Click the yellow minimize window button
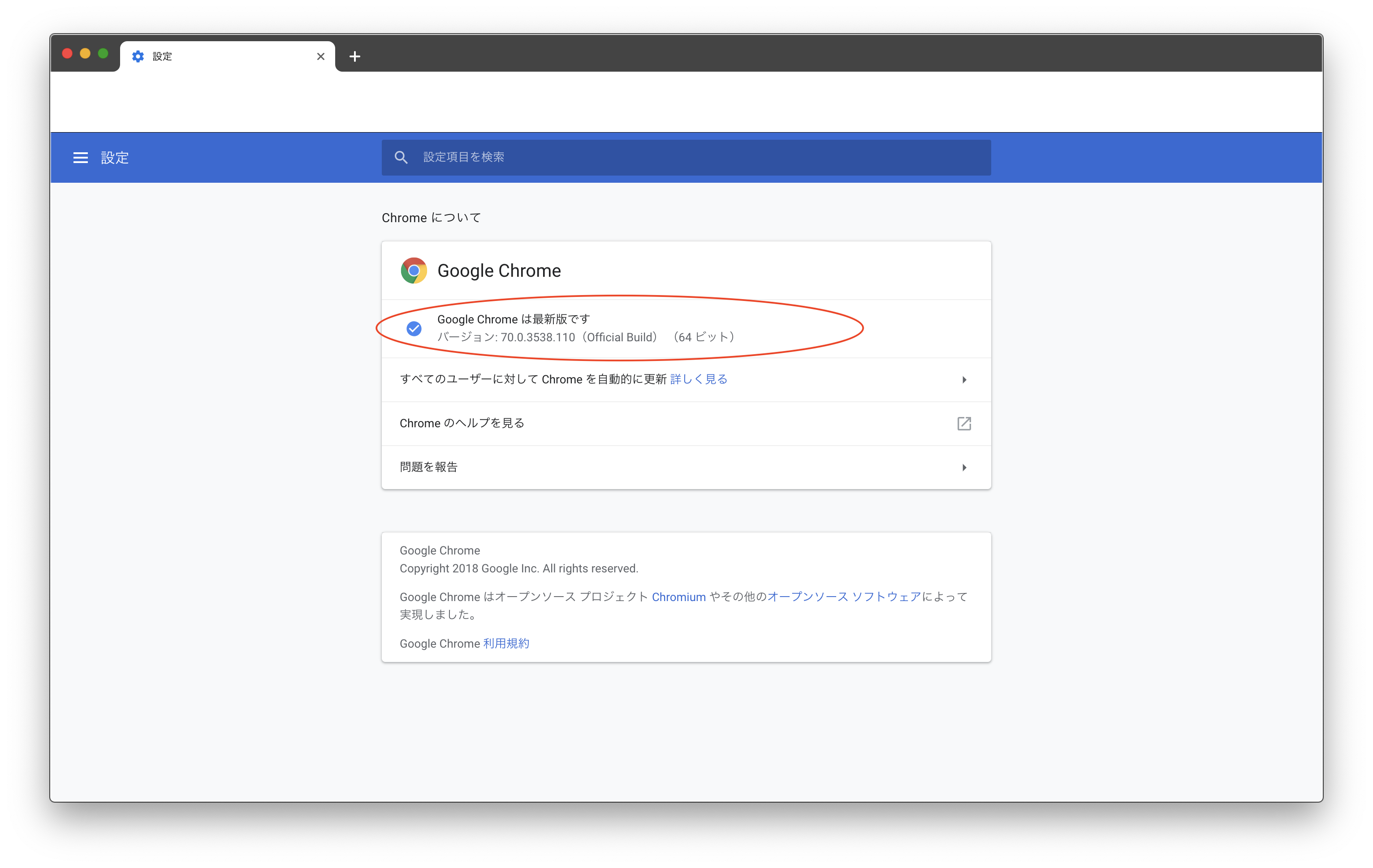Viewport: 1373px width, 868px height. 85,54
